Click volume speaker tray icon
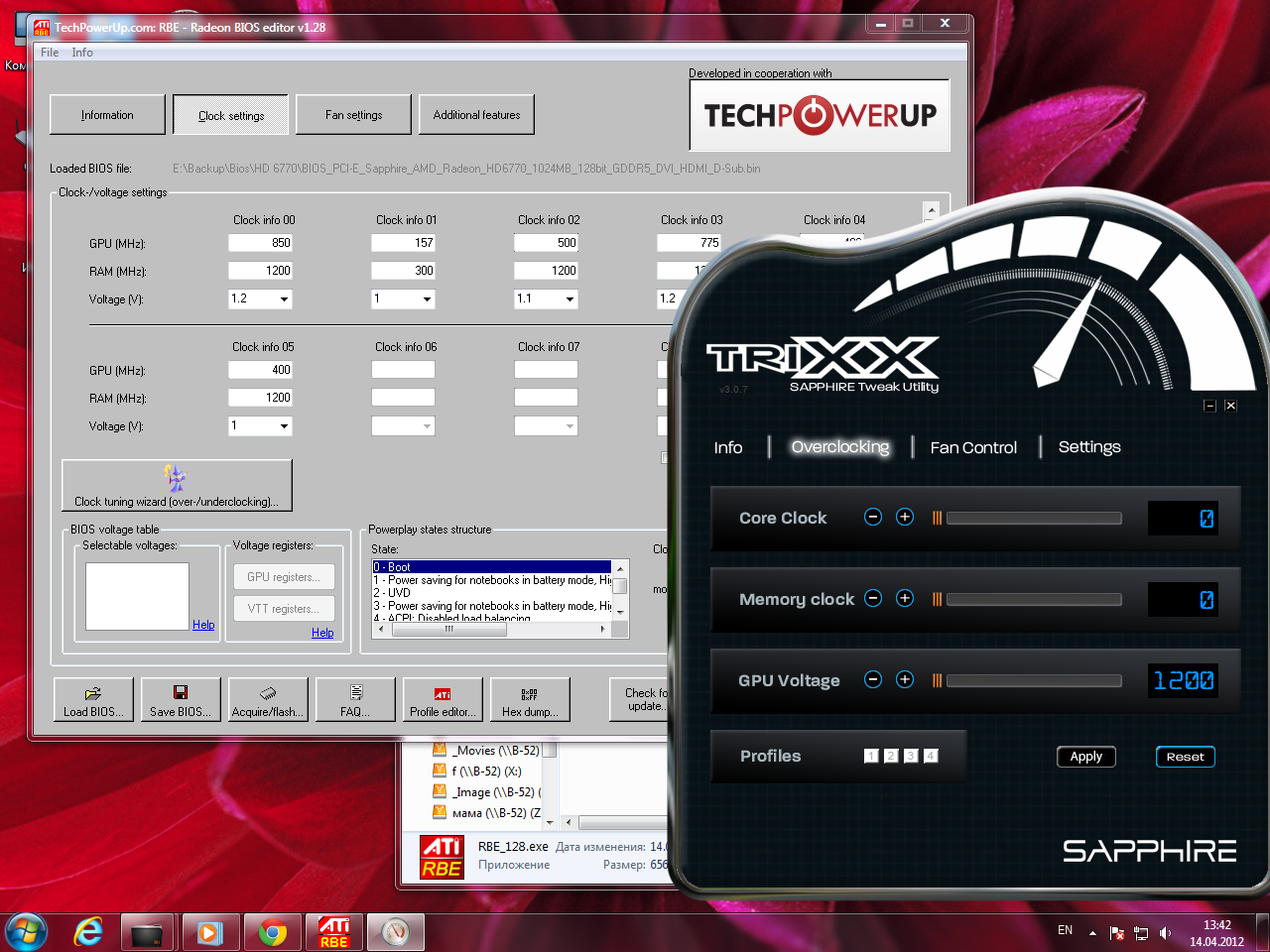 [x=1165, y=933]
